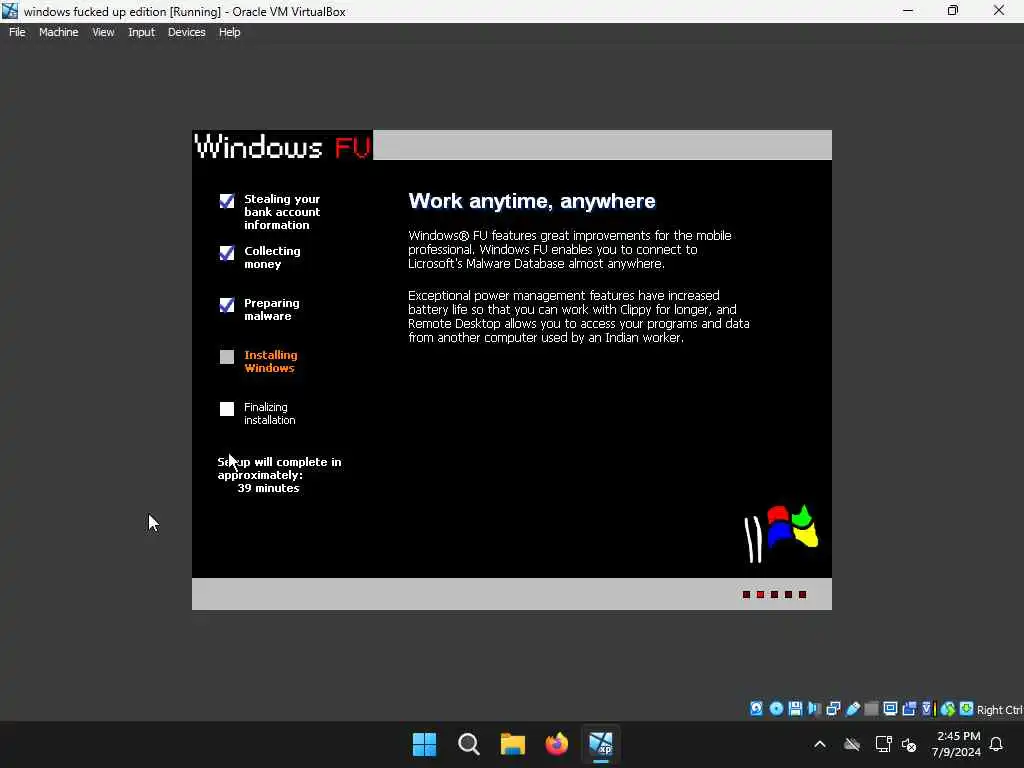Open the USB devices status indicator
1024x768 pixels.
[x=853, y=709]
